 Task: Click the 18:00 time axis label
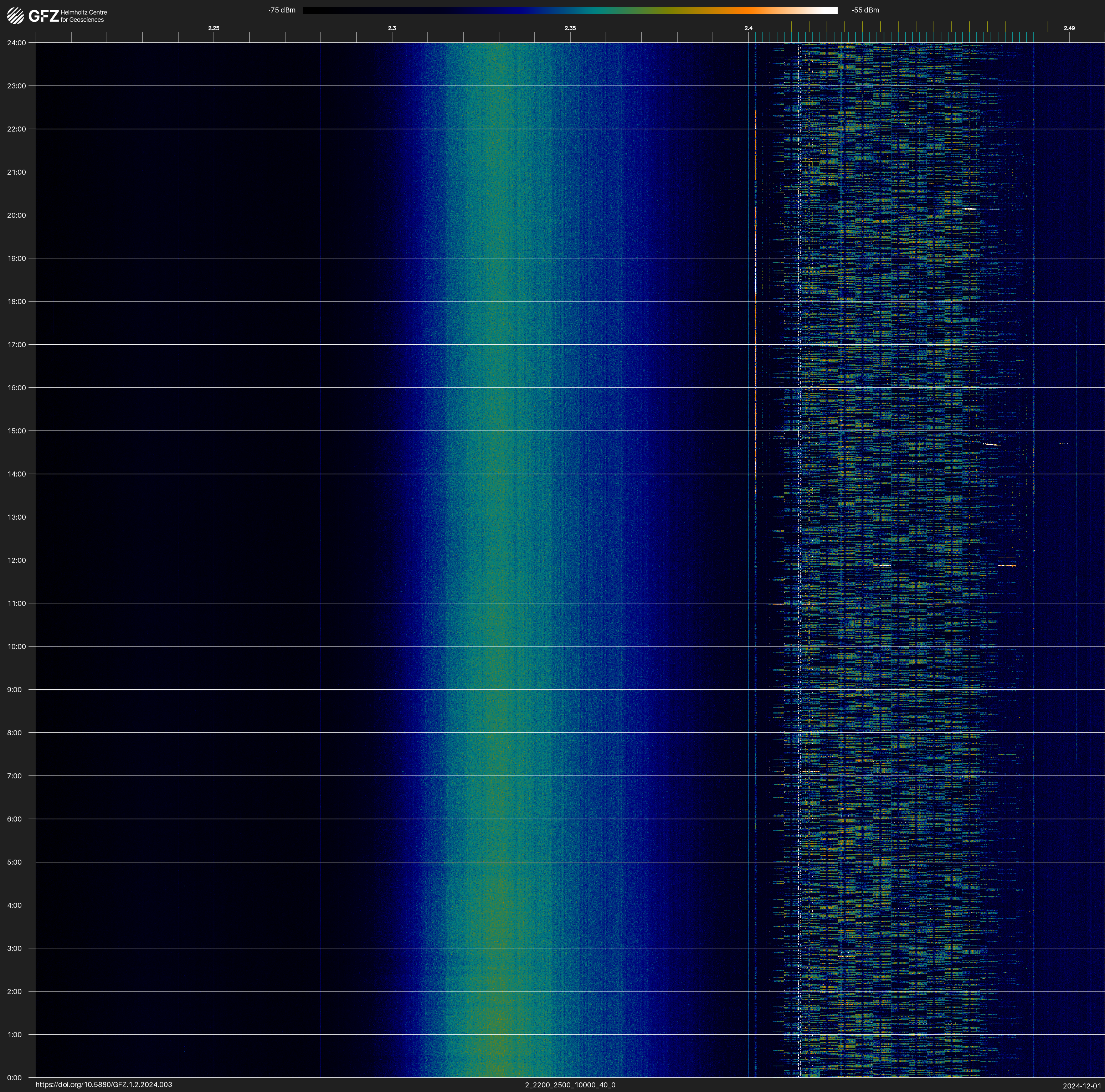coord(17,301)
